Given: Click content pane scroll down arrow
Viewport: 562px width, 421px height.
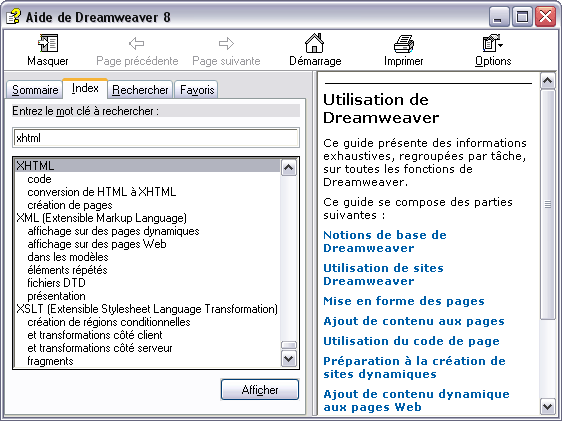Looking at the screenshot, I should coord(547,407).
